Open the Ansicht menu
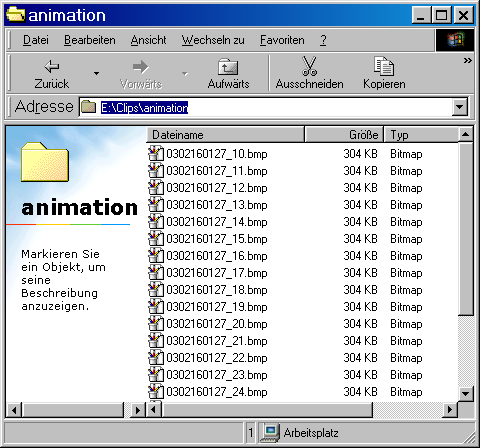This screenshot has height=448, width=480. [x=148, y=40]
